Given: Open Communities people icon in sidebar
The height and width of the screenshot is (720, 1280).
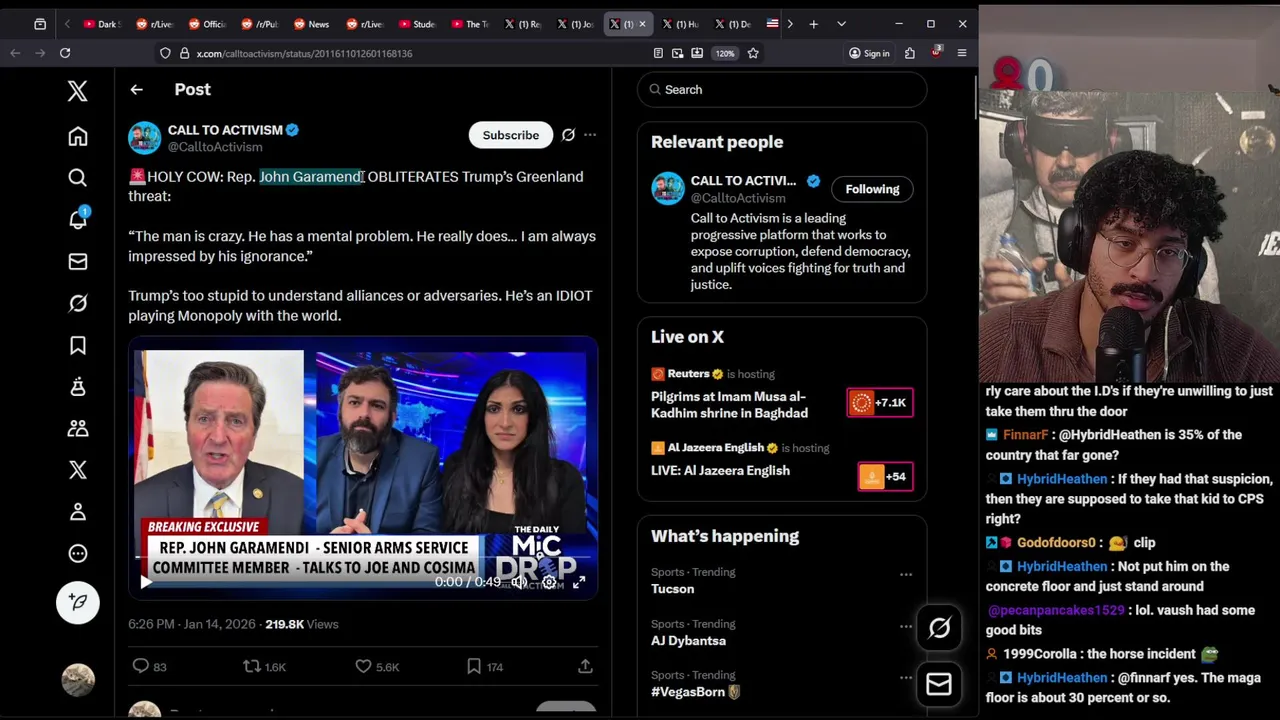Looking at the screenshot, I should tap(77, 428).
